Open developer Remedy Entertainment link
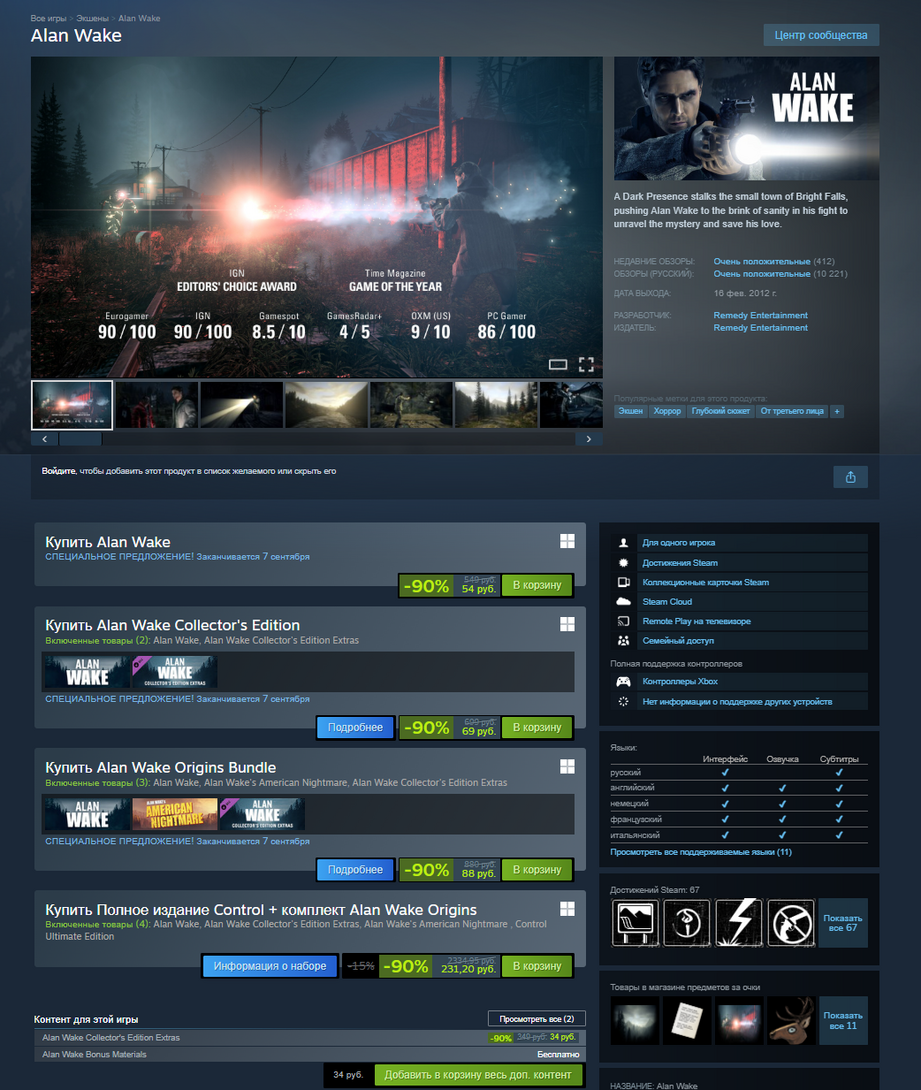 tap(760, 315)
